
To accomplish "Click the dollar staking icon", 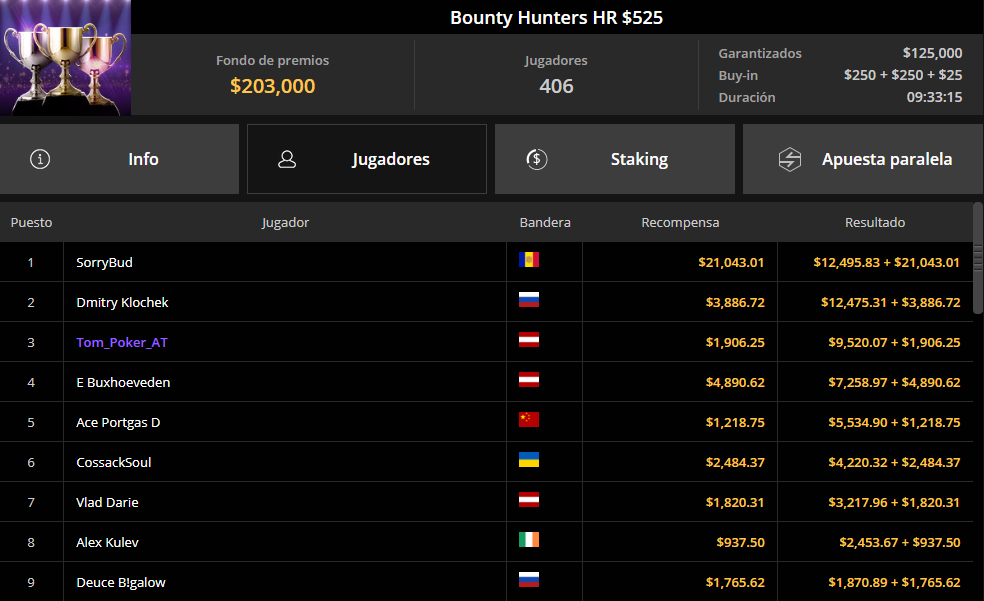I will click(x=537, y=159).
